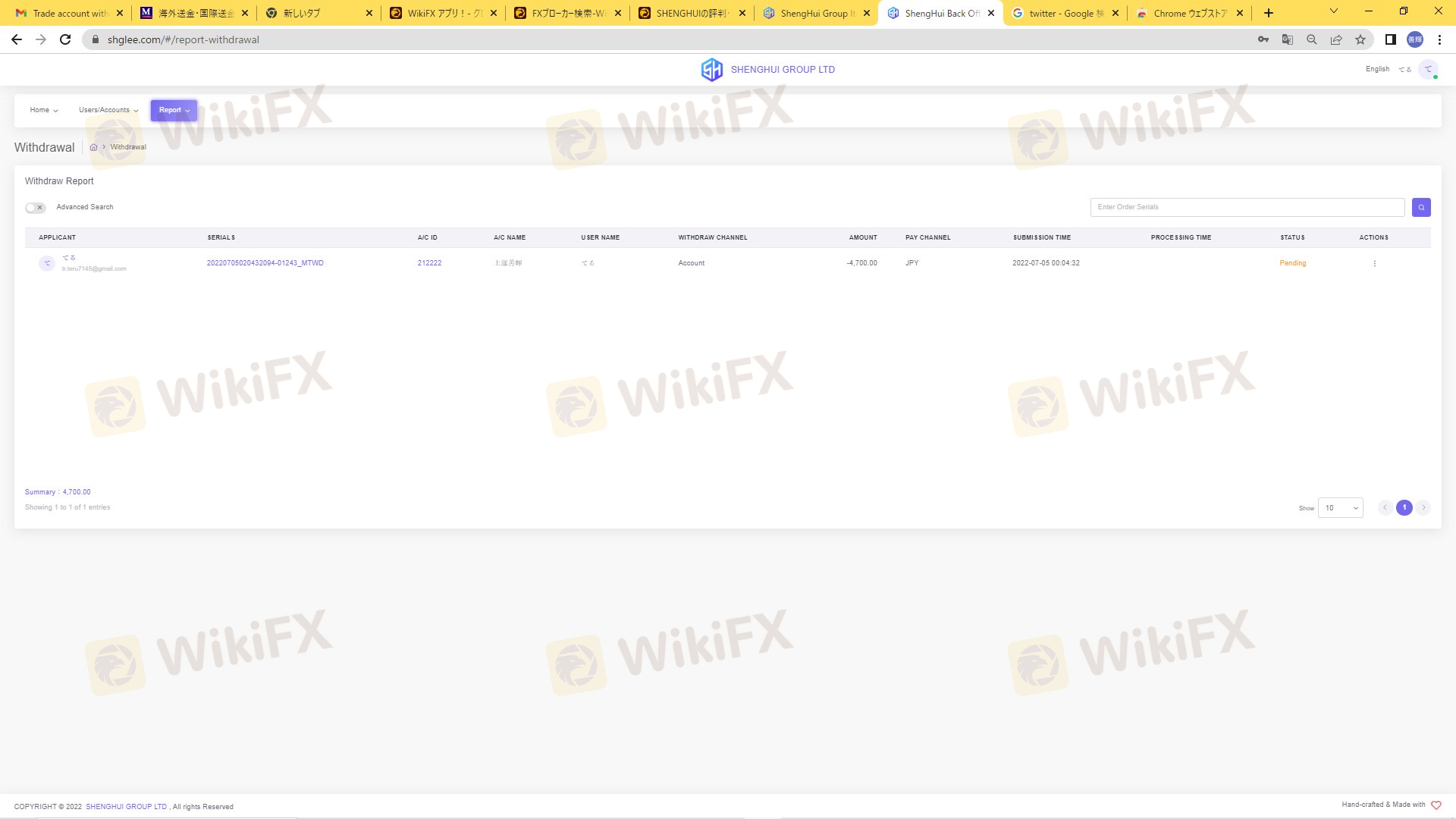Click the password key icon in address bar
Viewport: 1456px width, 819px height.
point(1263,39)
